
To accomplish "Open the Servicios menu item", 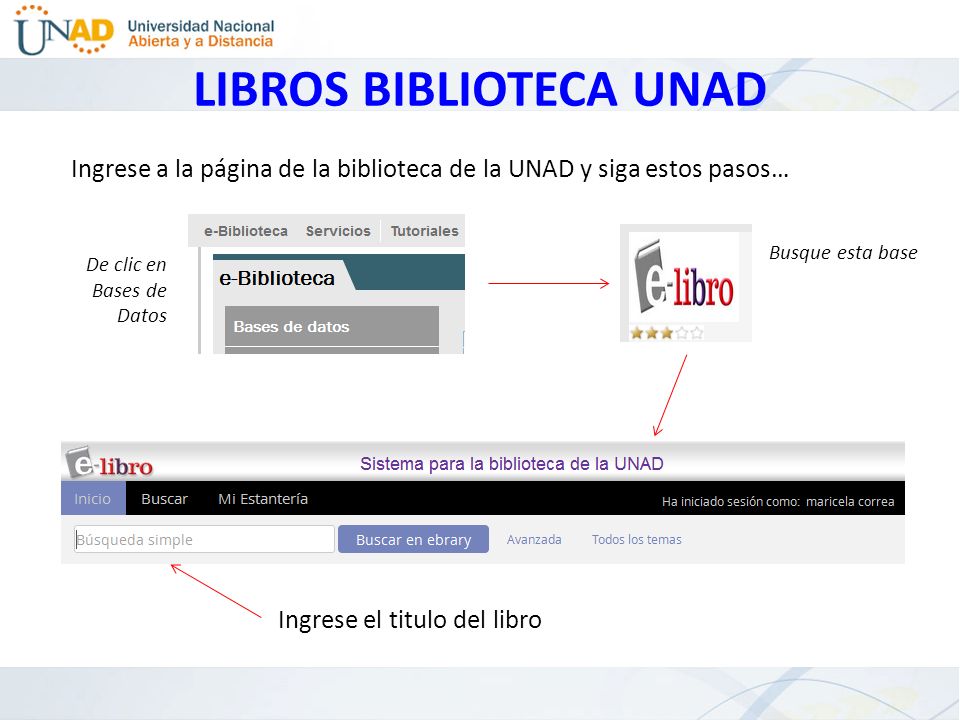I will click(x=338, y=231).
